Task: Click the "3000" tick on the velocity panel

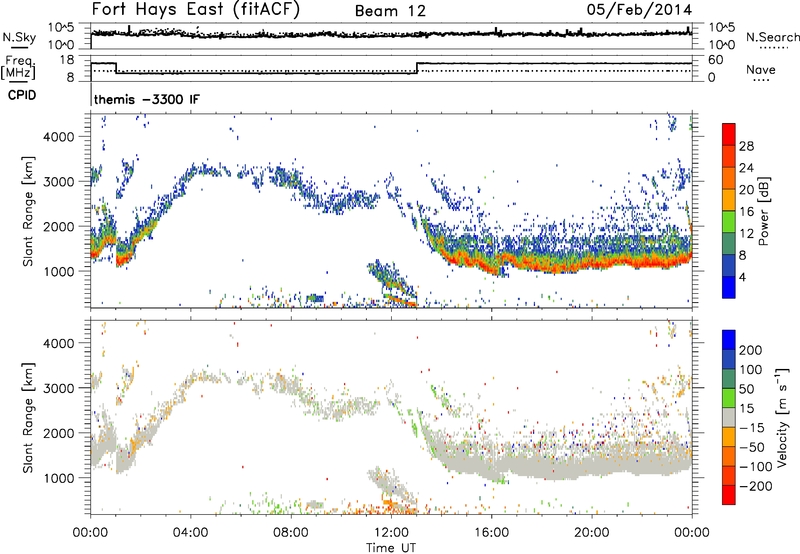Action: [x=58, y=388]
